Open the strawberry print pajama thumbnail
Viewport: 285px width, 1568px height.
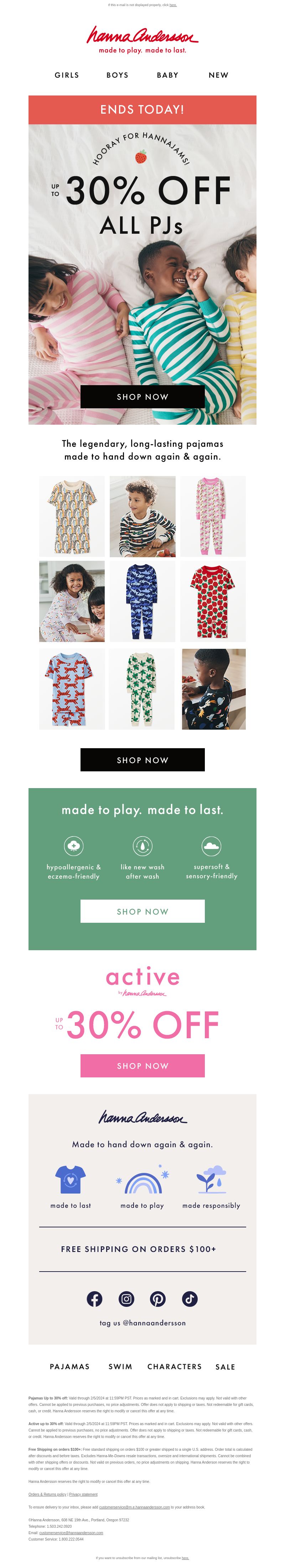coord(213,601)
